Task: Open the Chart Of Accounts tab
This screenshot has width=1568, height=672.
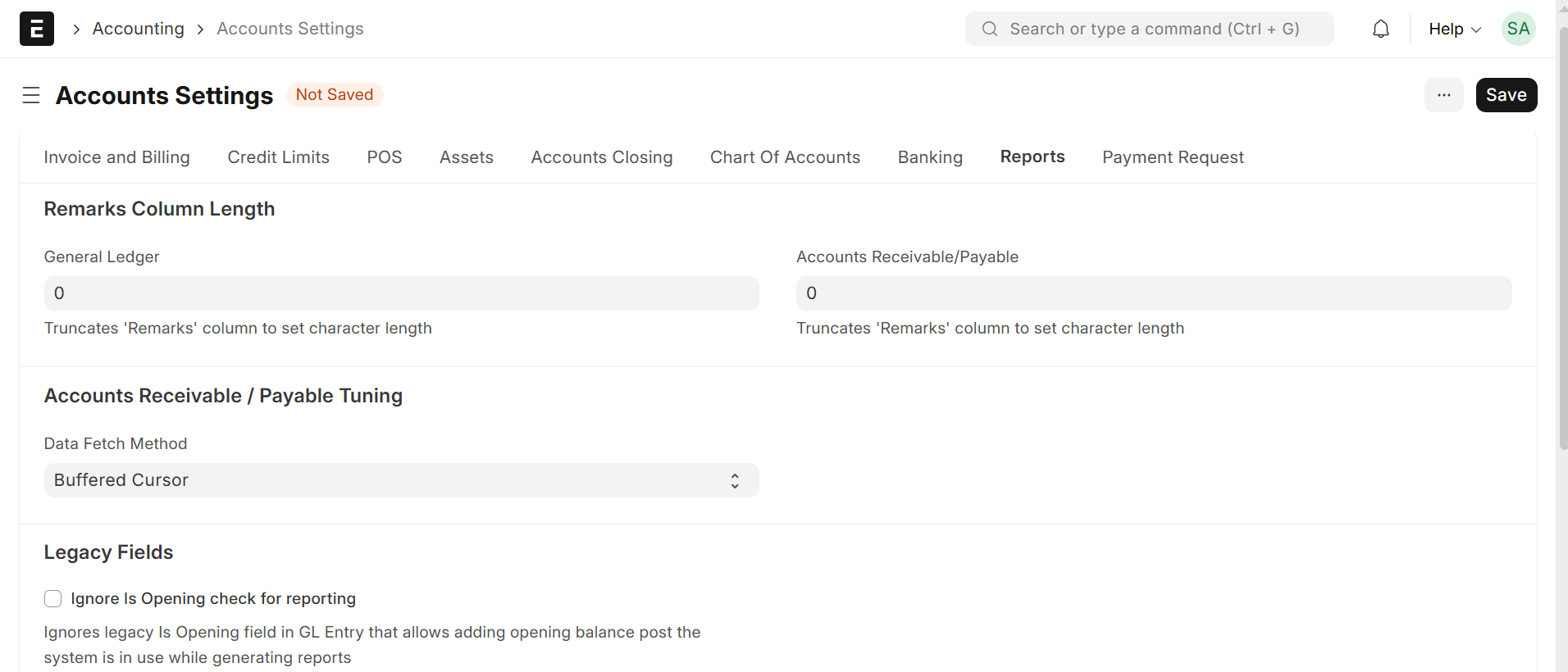Action: 785,157
